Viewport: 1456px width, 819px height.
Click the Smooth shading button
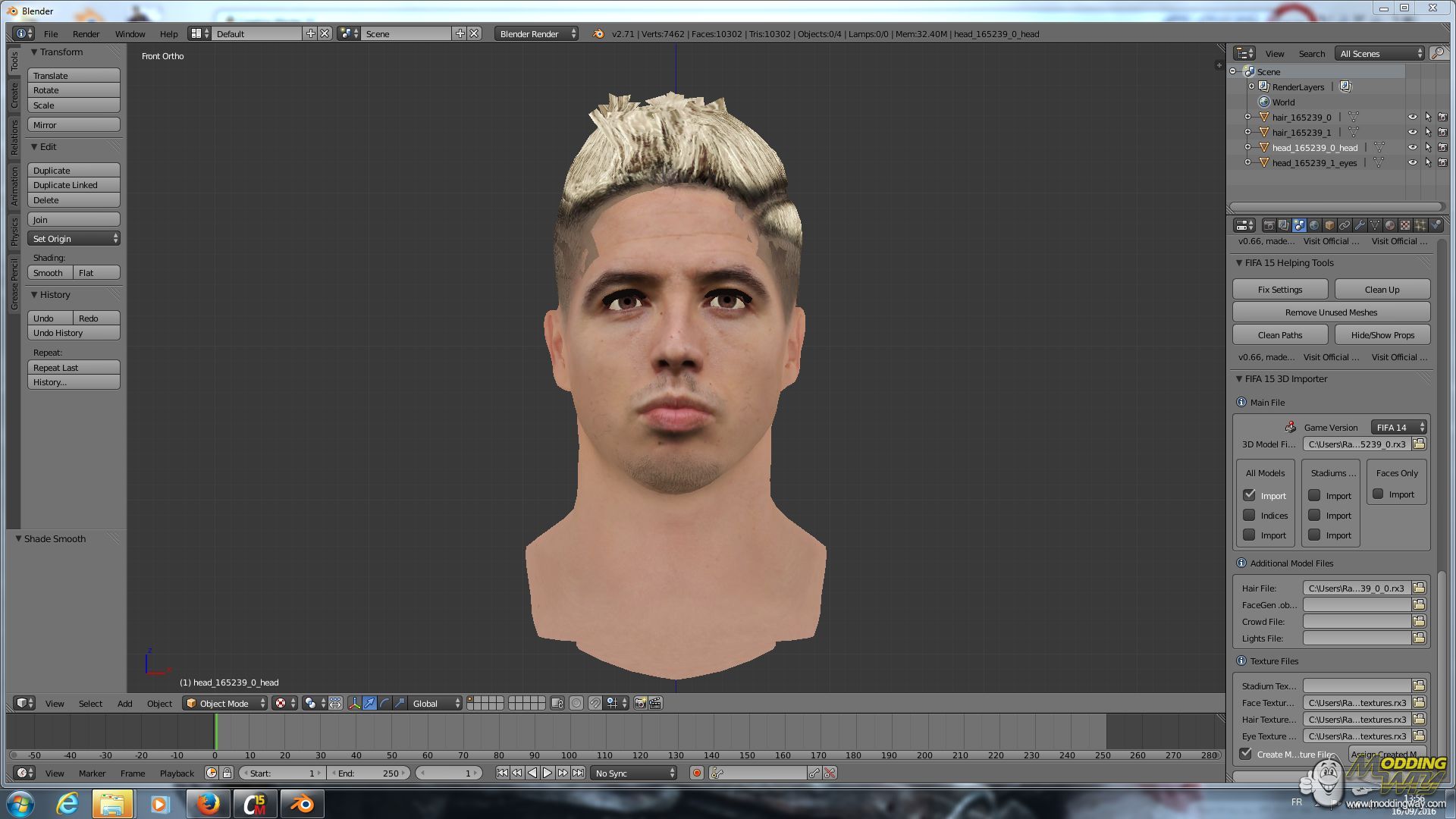point(49,273)
